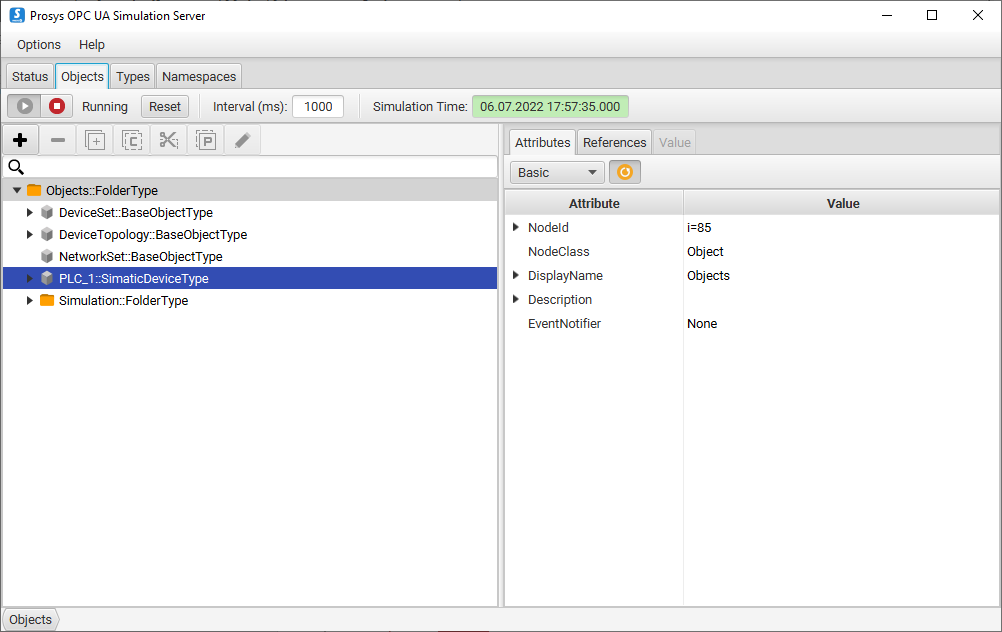Screen dimensions: 1002x632
Task: Open the Basic attribute view dropdown
Action: [x=557, y=172]
